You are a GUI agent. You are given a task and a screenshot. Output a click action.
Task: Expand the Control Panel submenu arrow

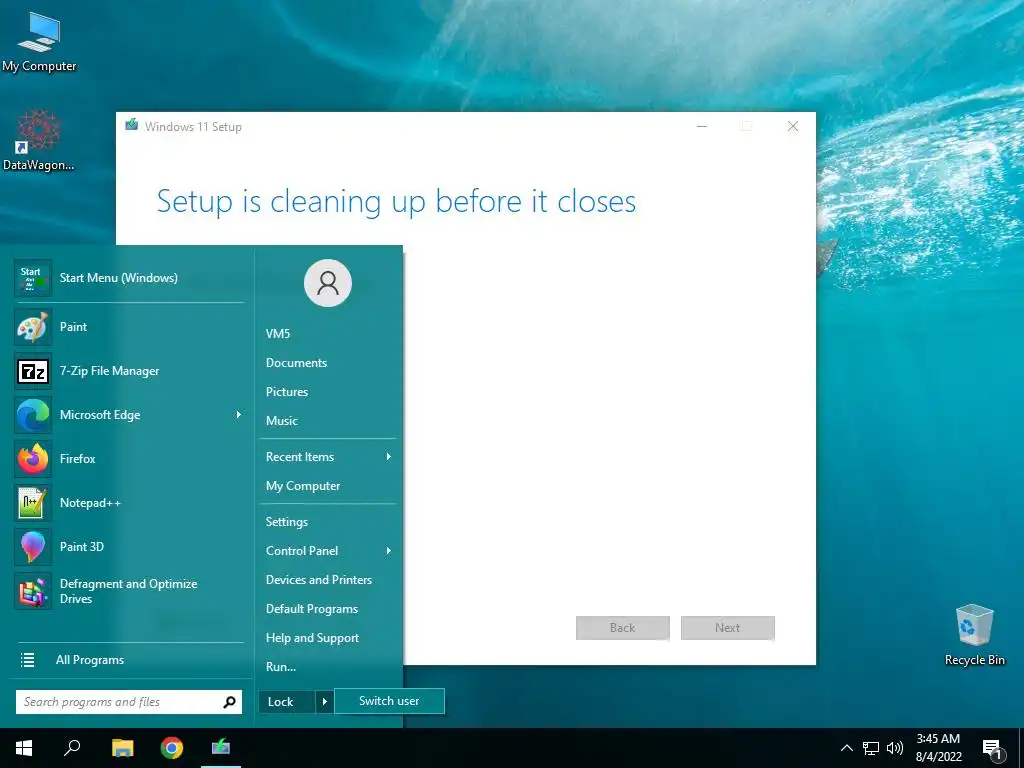(x=389, y=551)
